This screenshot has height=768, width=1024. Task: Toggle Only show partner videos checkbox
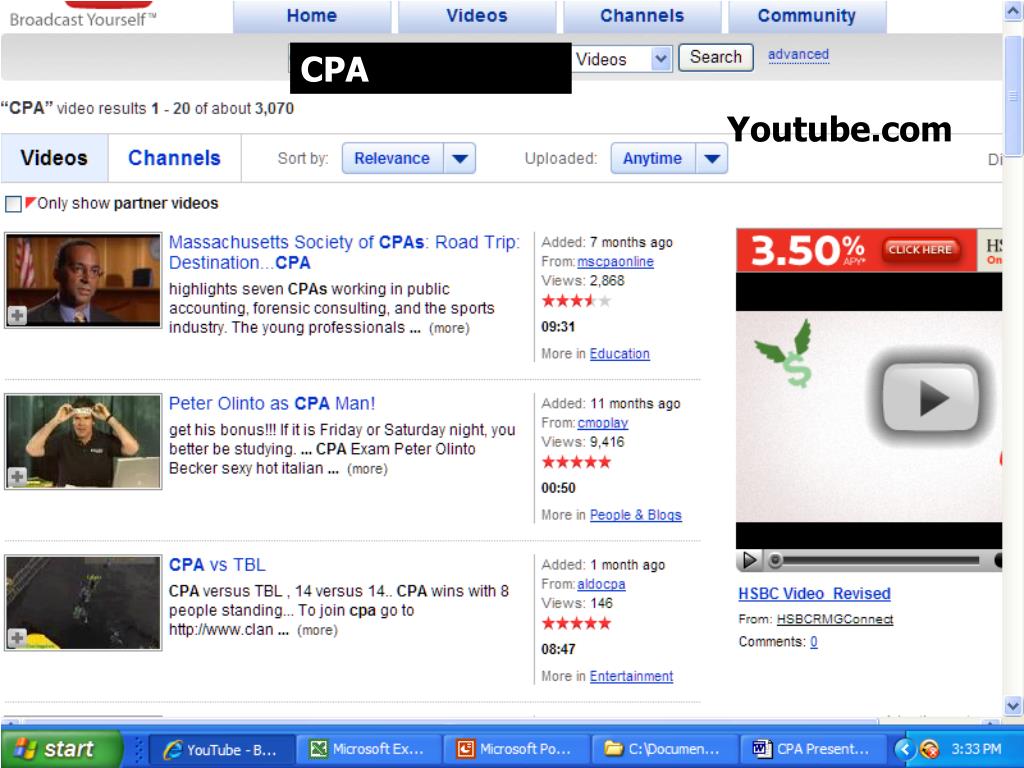click(x=13, y=204)
